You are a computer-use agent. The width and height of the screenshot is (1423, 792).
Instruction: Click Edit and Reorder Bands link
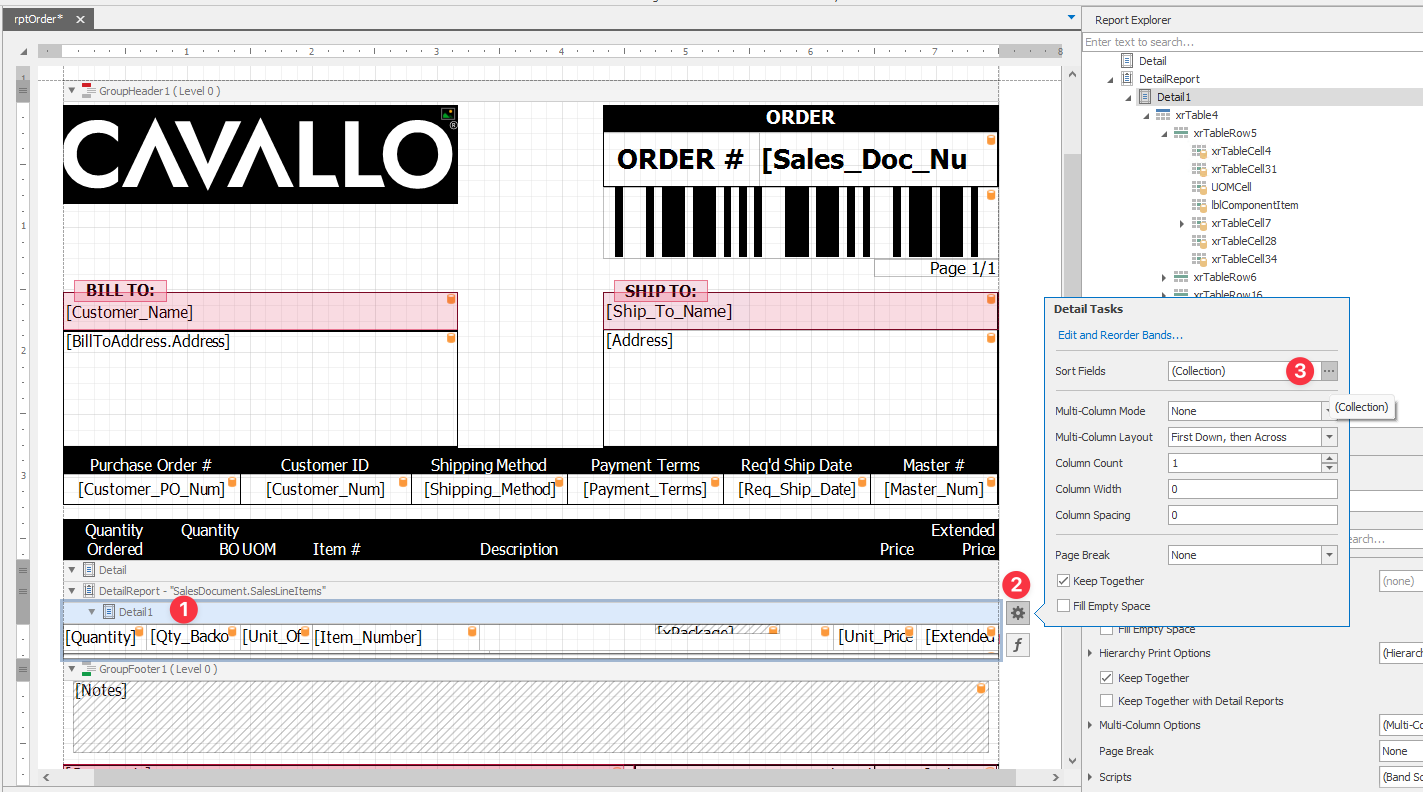pyautogui.click(x=1120, y=335)
